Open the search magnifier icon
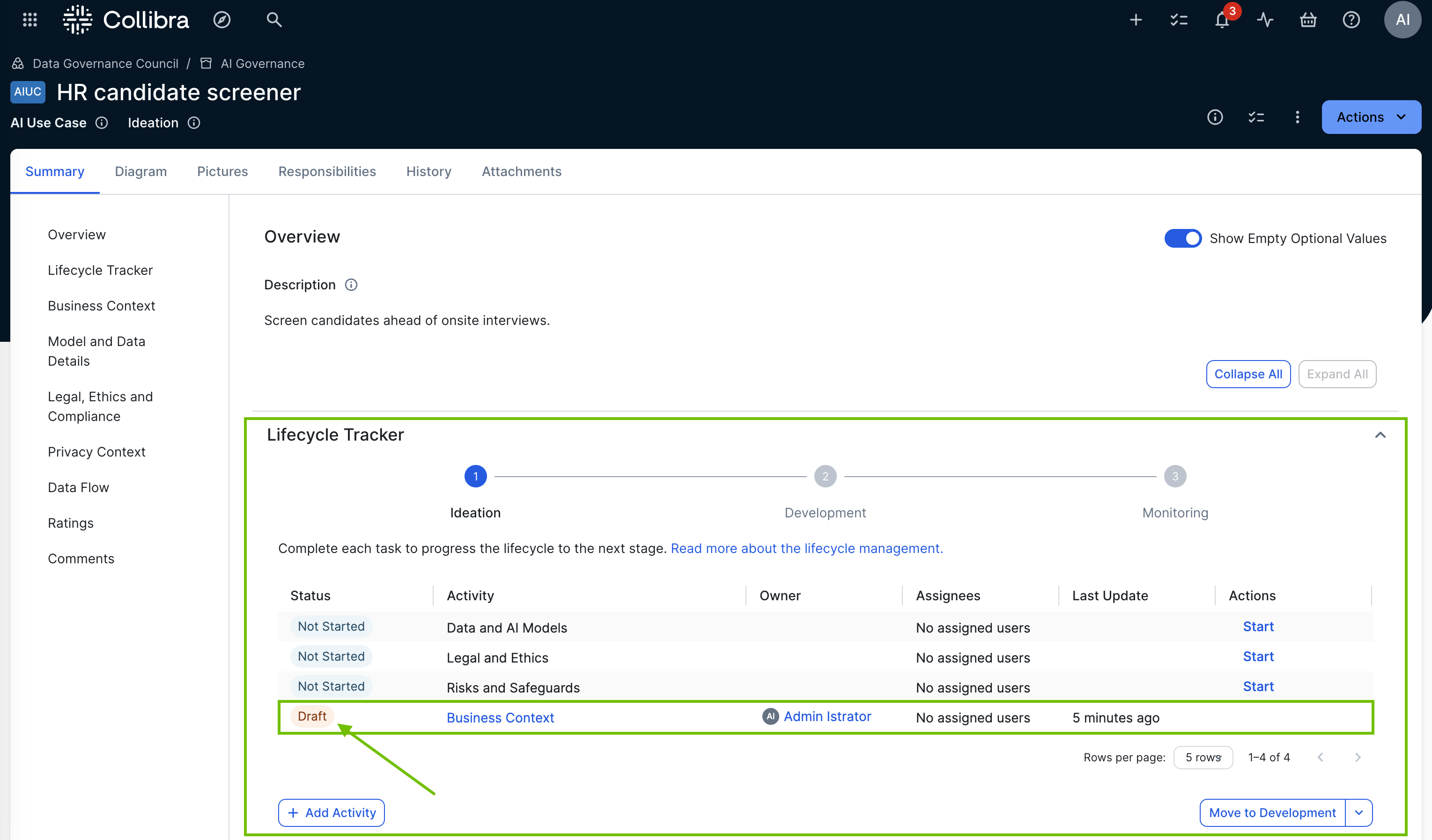Viewport: 1432px width, 840px height. pos(274,20)
